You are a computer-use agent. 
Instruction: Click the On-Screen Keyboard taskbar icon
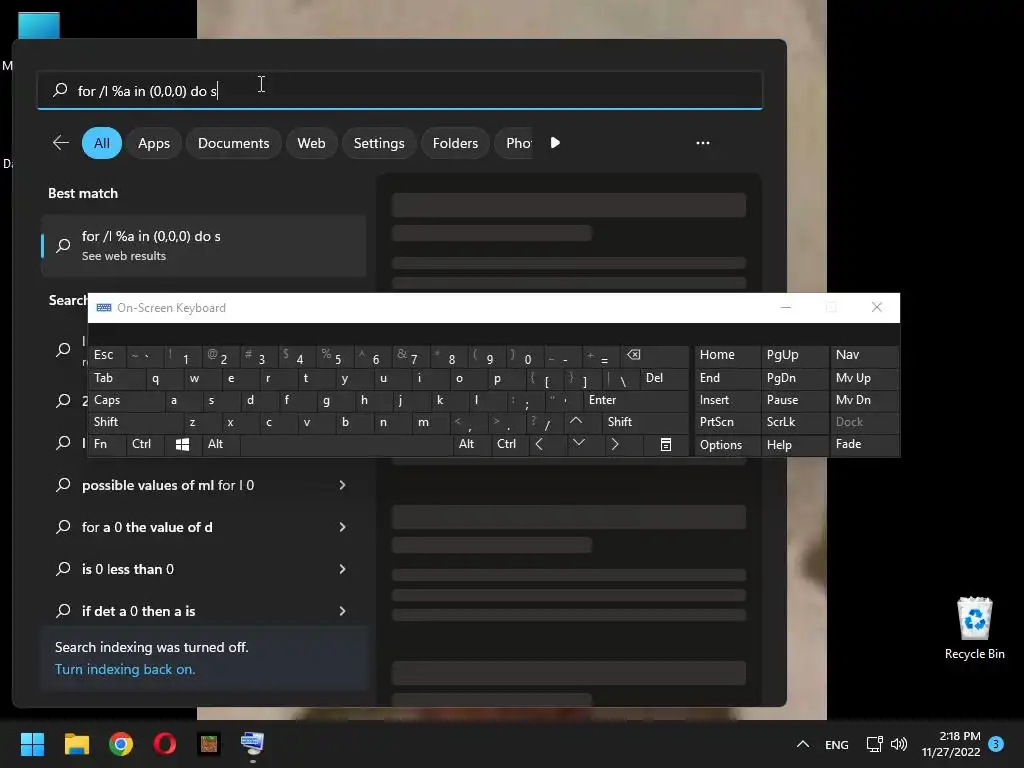252,744
